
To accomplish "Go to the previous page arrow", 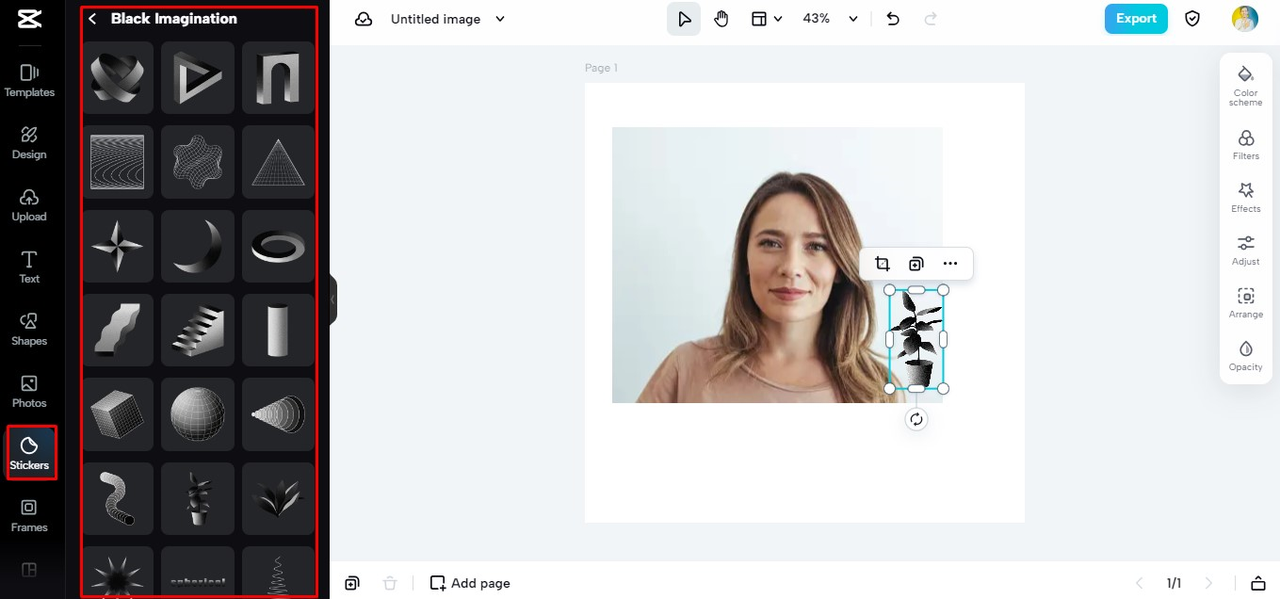I will [x=1139, y=583].
